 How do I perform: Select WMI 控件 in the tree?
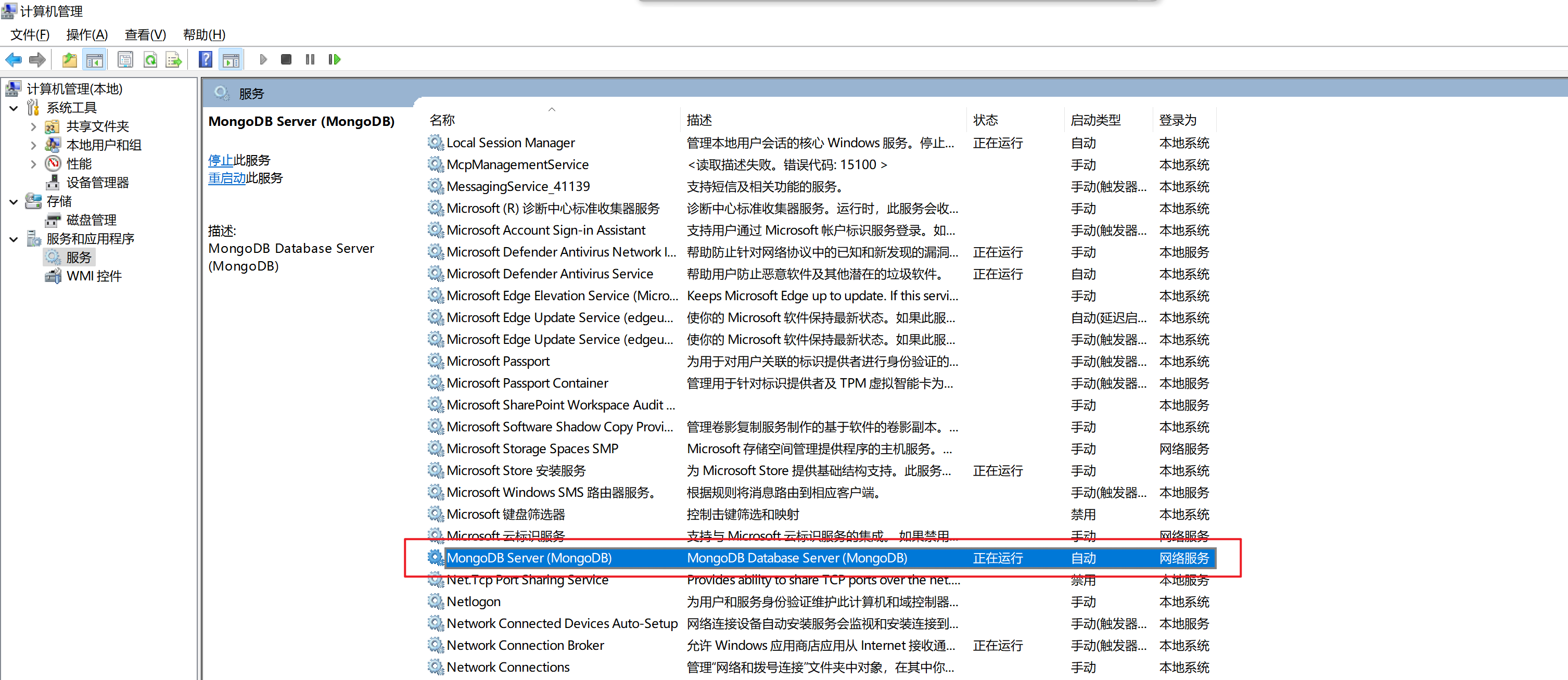click(94, 276)
